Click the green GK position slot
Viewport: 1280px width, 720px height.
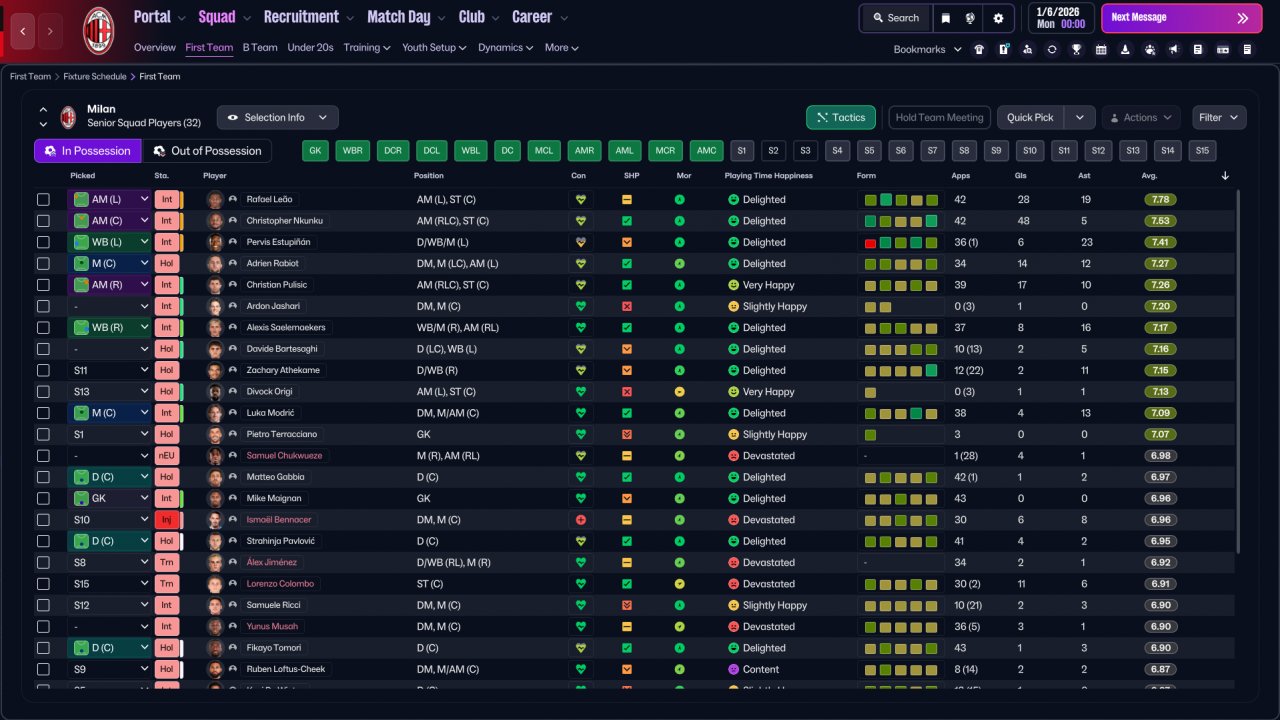coord(316,151)
